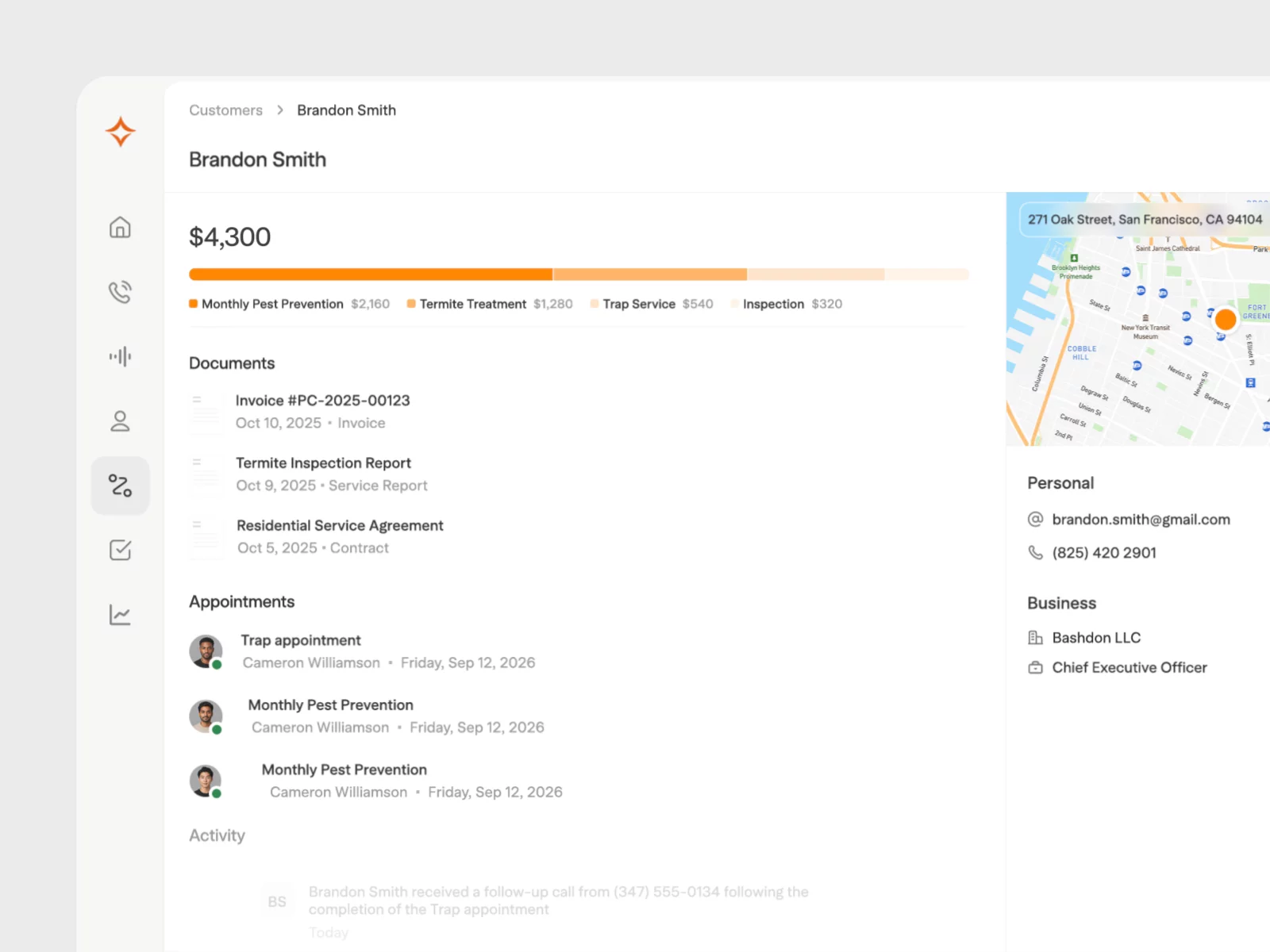Go back to Customers breadcrumb
The height and width of the screenshot is (952, 1270).
(x=225, y=110)
